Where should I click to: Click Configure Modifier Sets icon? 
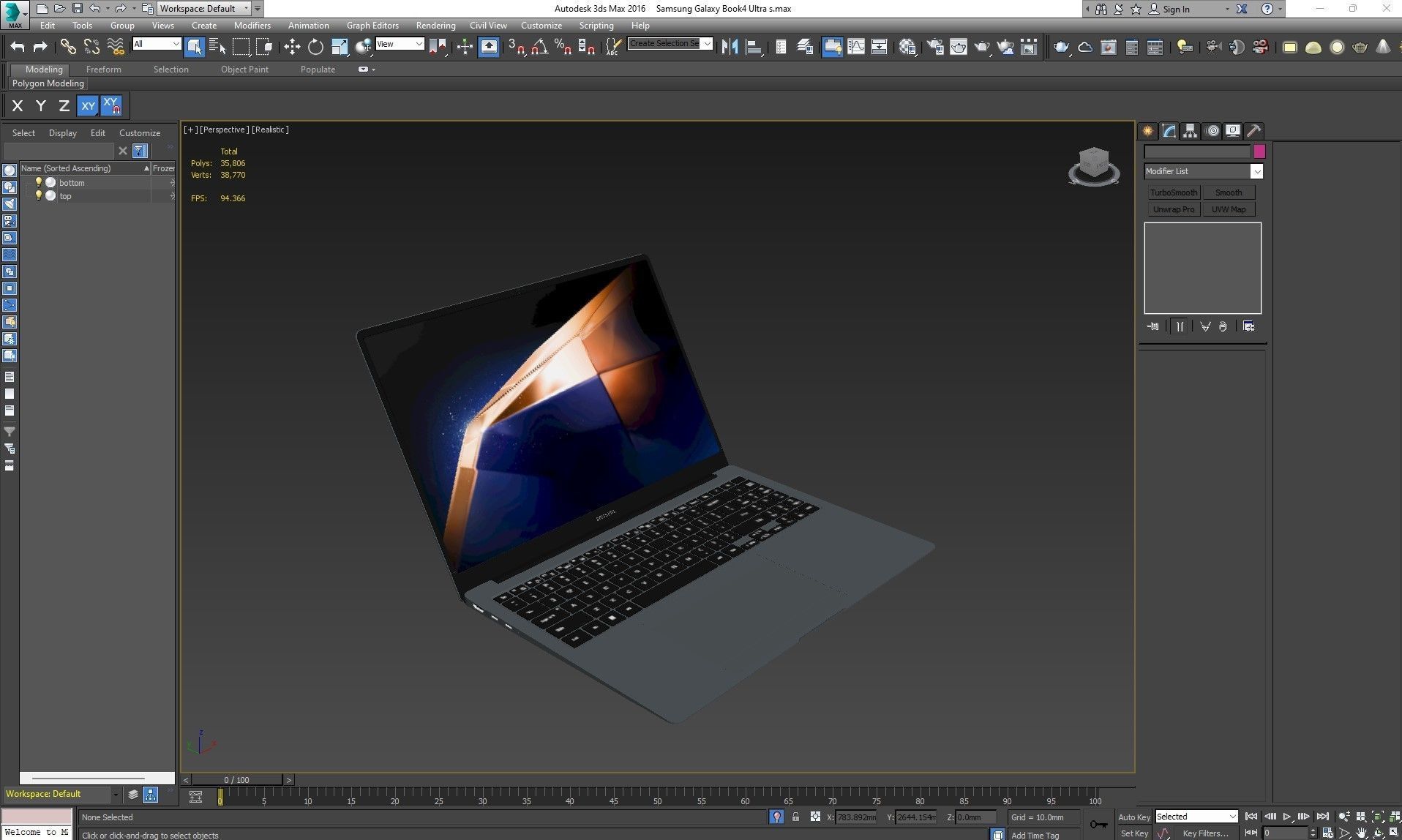[1248, 326]
